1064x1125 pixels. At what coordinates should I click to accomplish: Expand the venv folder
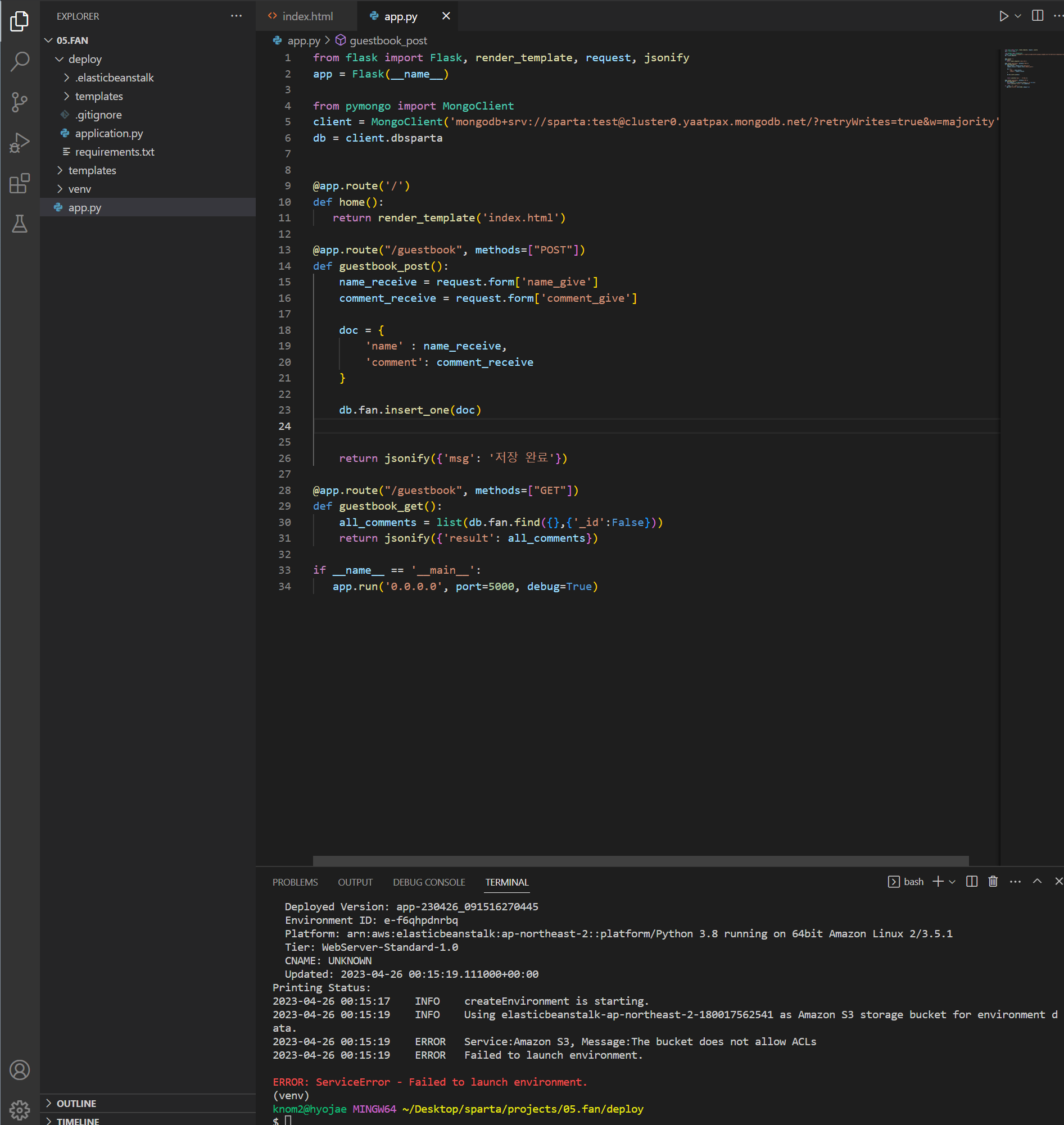coord(147,189)
